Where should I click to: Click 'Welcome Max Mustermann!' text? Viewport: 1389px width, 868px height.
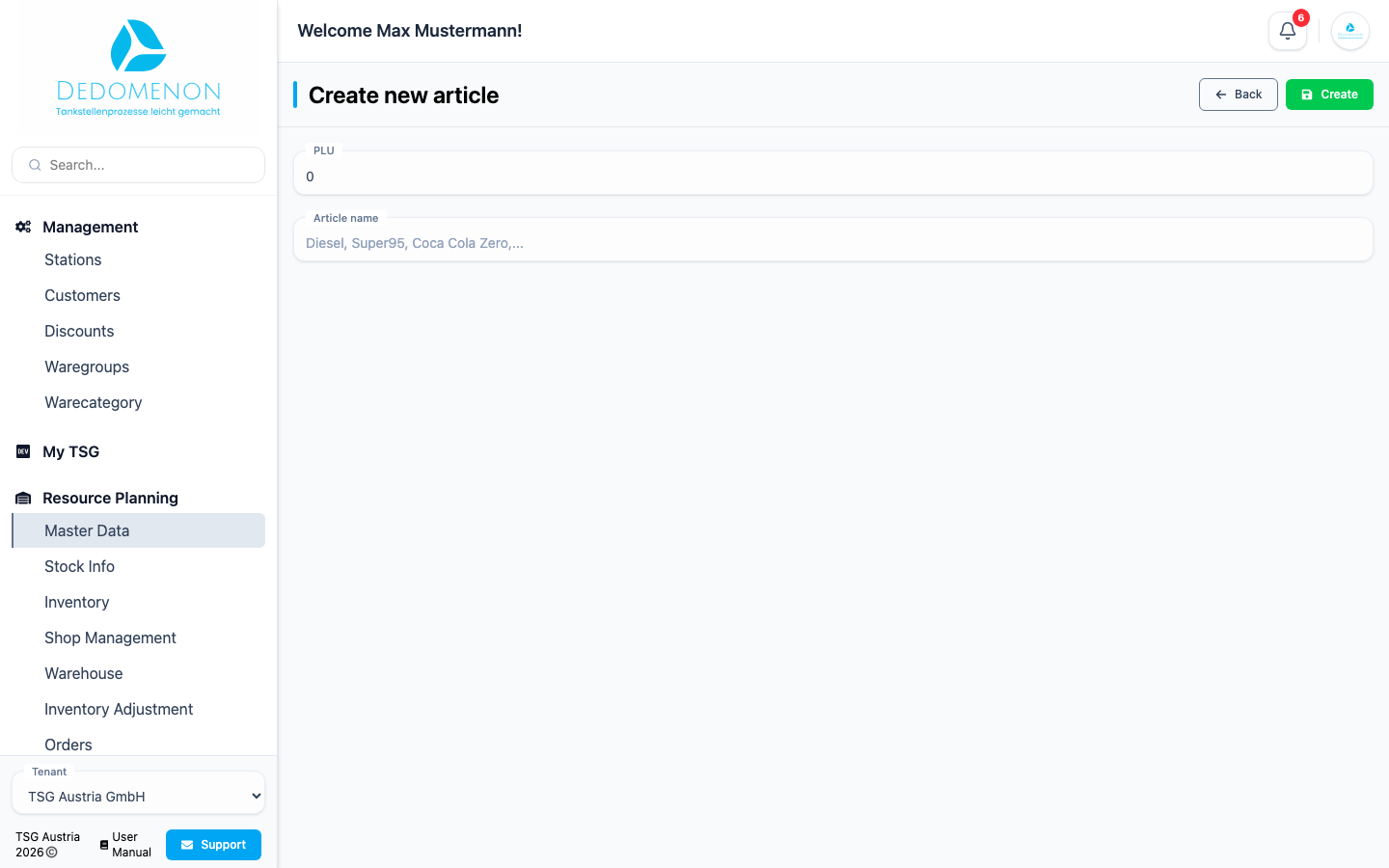[x=410, y=31]
